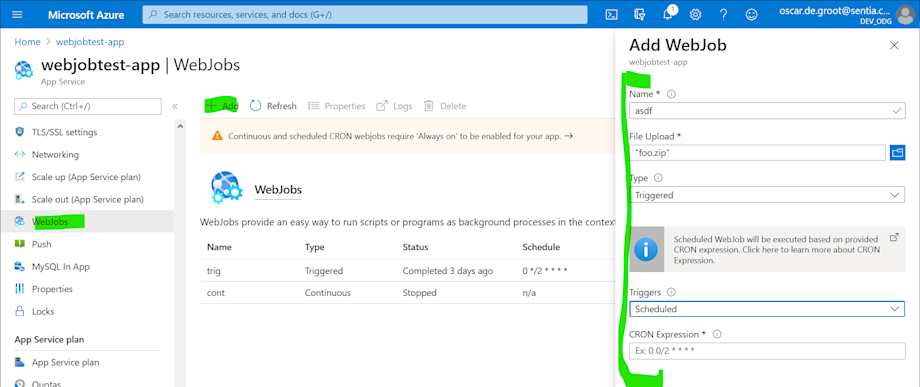Click the Status column header
920x387 pixels.
click(x=415, y=247)
